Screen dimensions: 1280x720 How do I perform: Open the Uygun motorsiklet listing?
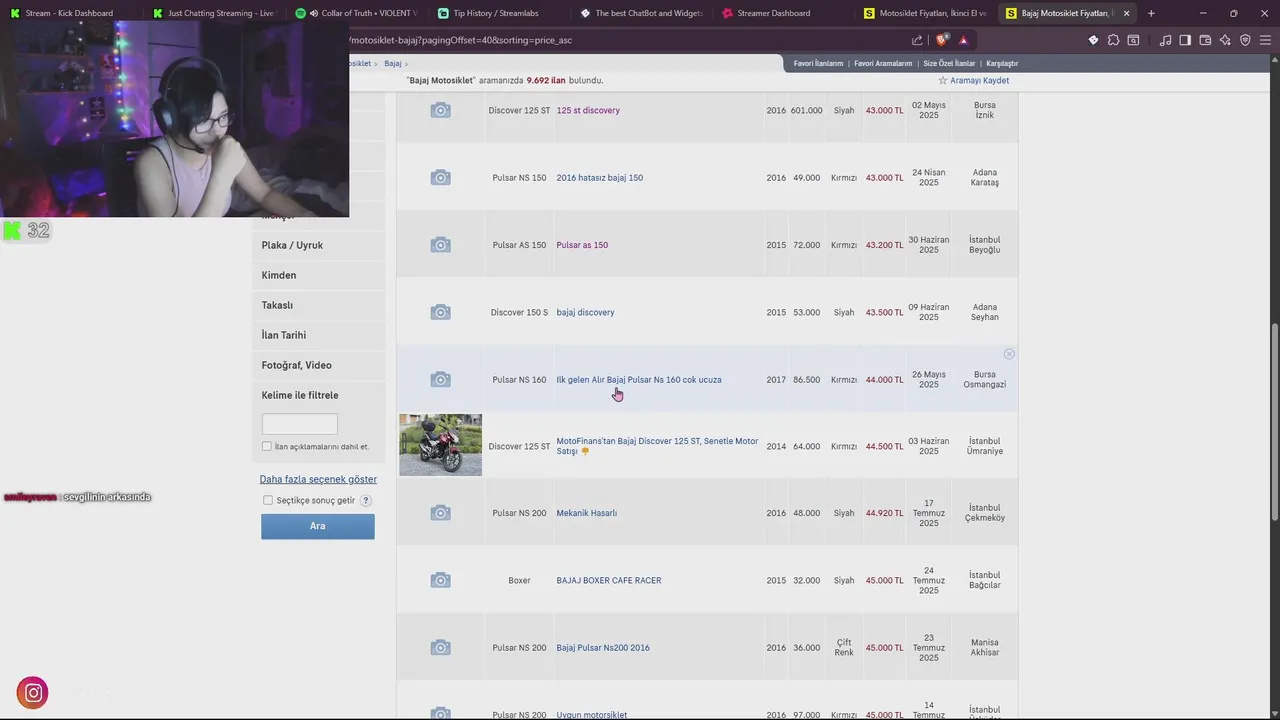tap(592, 715)
